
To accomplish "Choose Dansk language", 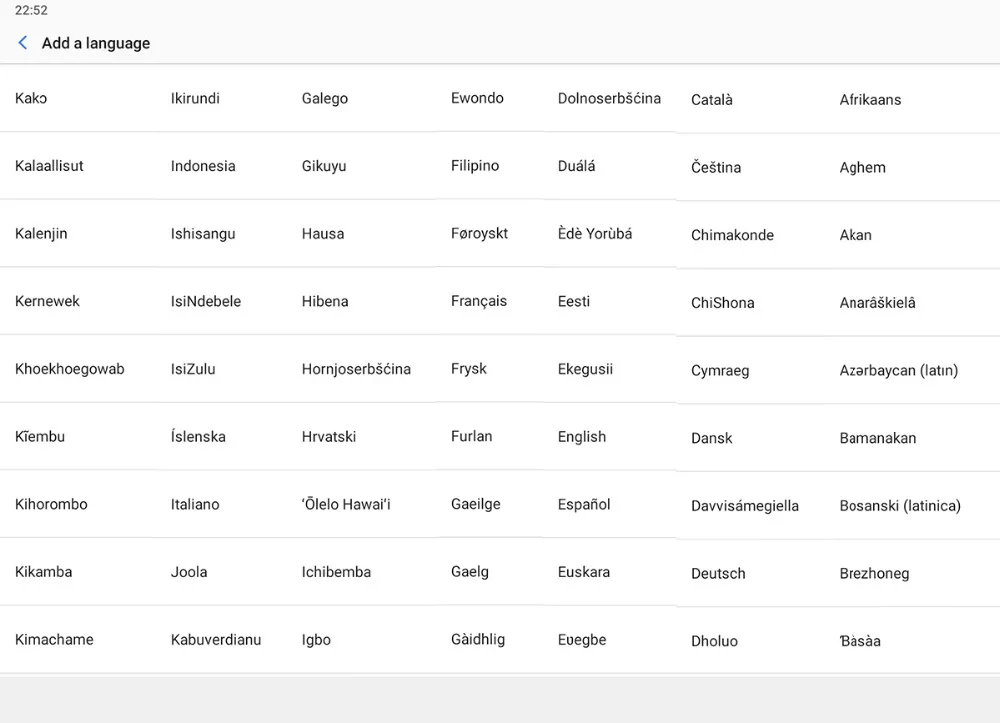I will click(x=712, y=438).
